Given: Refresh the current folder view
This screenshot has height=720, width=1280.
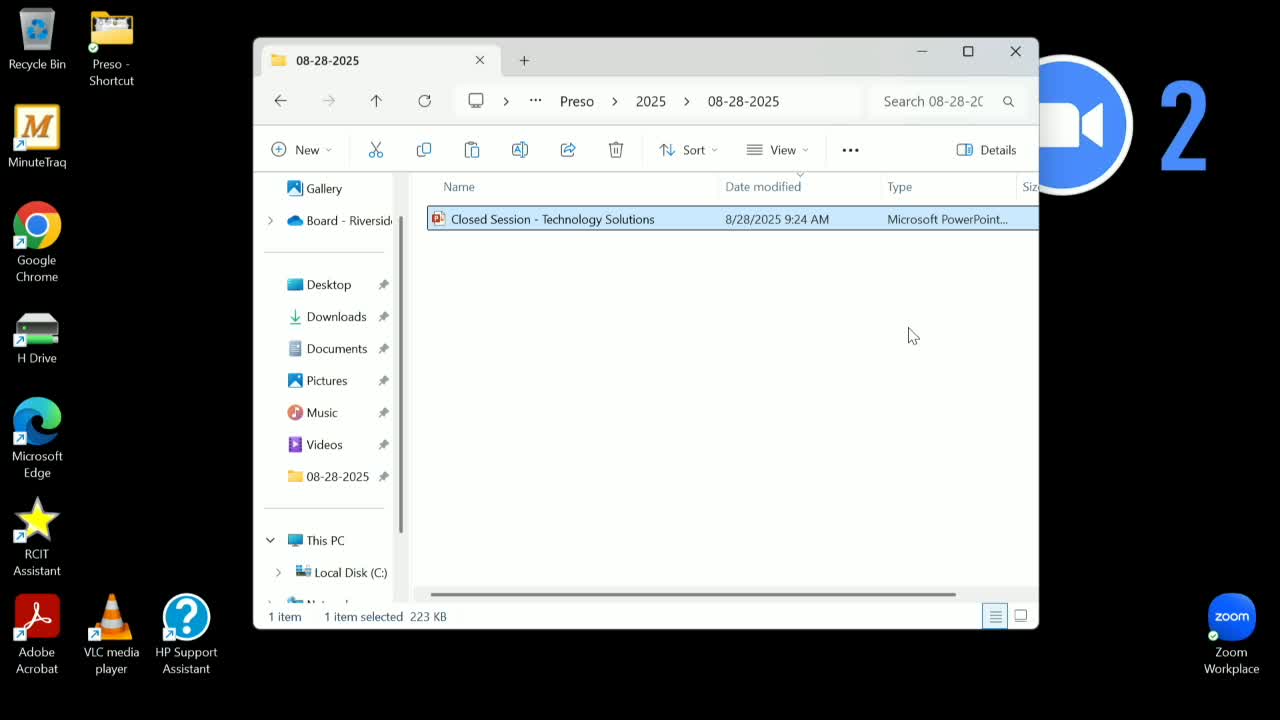Looking at the screenshot, I should 424,101.
